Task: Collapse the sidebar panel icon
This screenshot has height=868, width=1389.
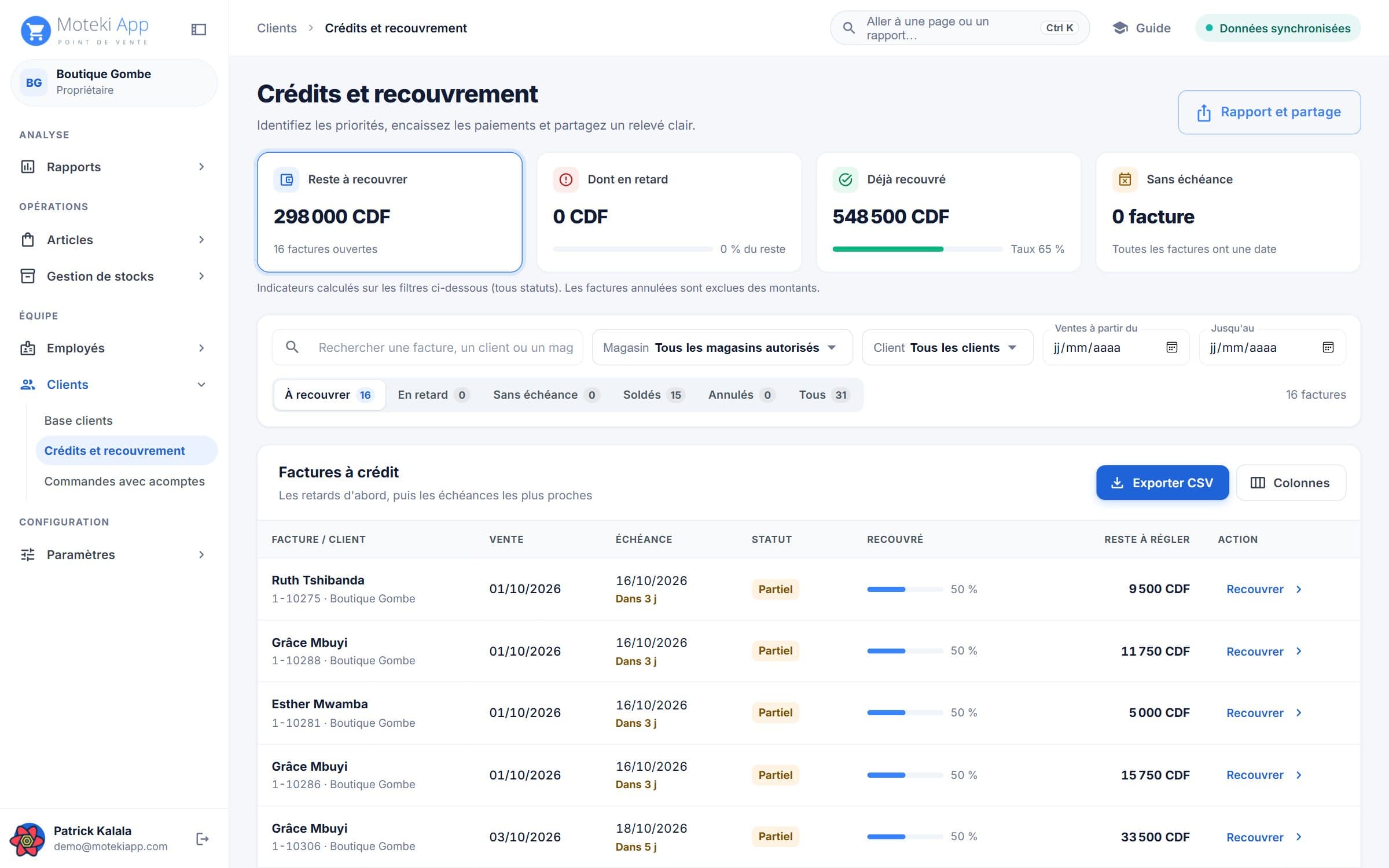Action: pyautogui.click(x=199, y=29)
